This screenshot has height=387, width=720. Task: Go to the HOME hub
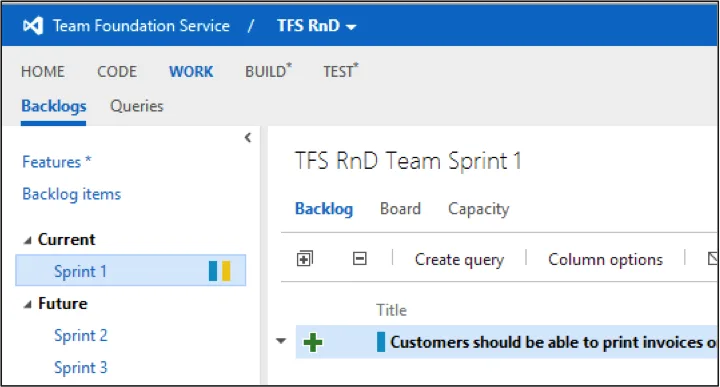43,72
